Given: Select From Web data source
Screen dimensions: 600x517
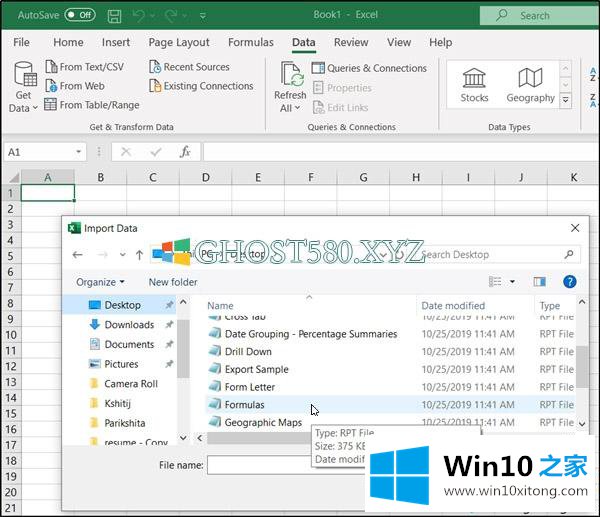Looking at the screenshot, I should 52,86.
